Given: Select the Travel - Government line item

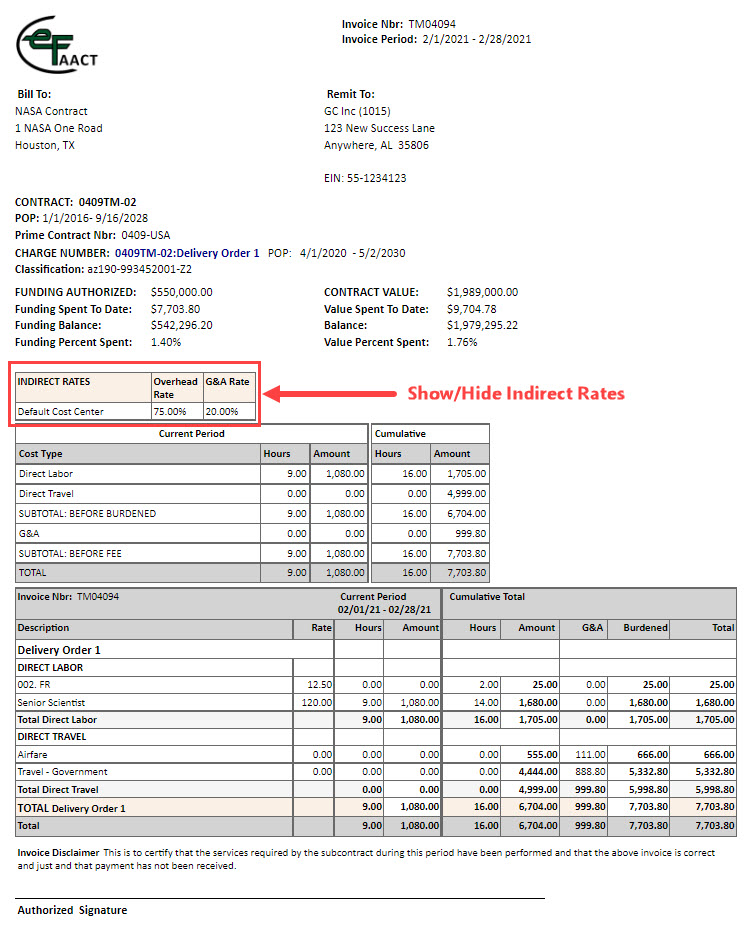Looking at the screenshot, I should [62, 771].
